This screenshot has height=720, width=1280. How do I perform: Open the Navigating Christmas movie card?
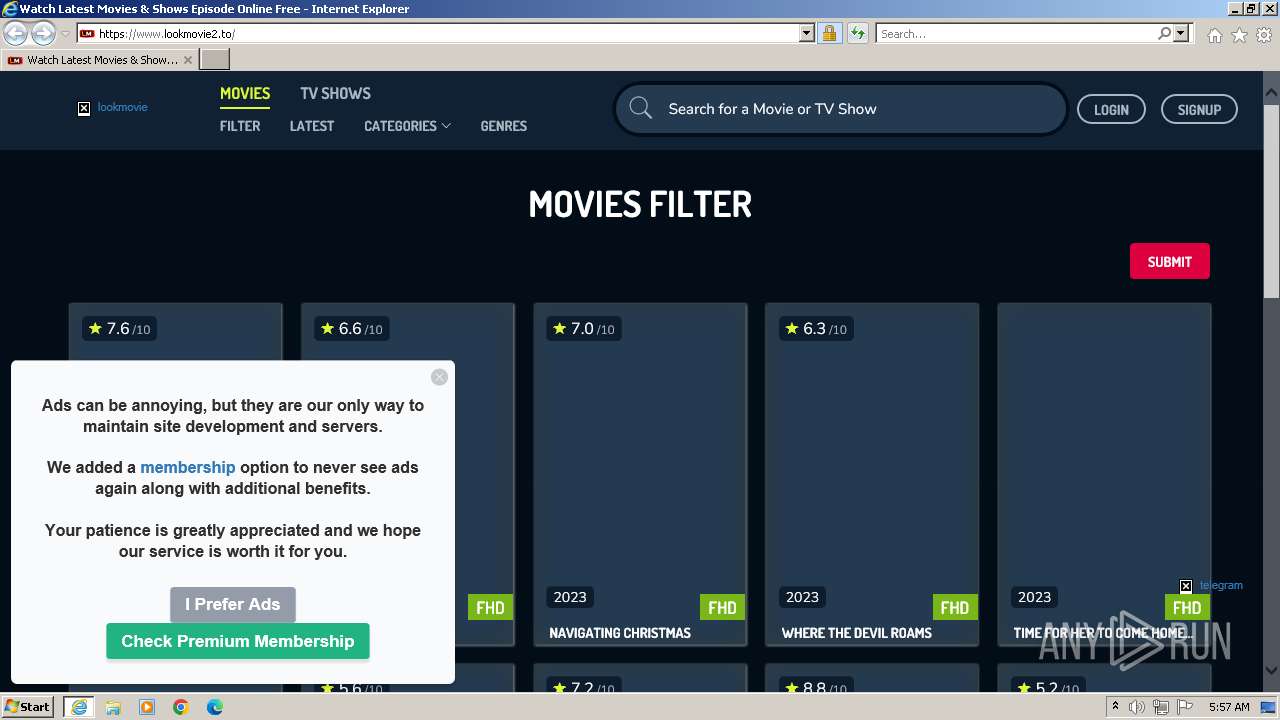tap(640, 474)
